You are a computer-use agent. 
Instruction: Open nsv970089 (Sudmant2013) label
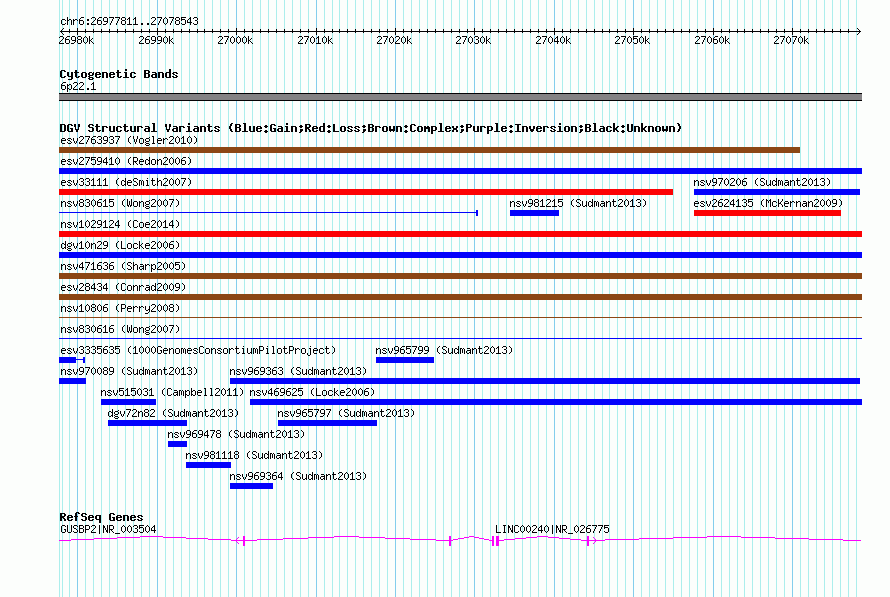tap(129, 371)
